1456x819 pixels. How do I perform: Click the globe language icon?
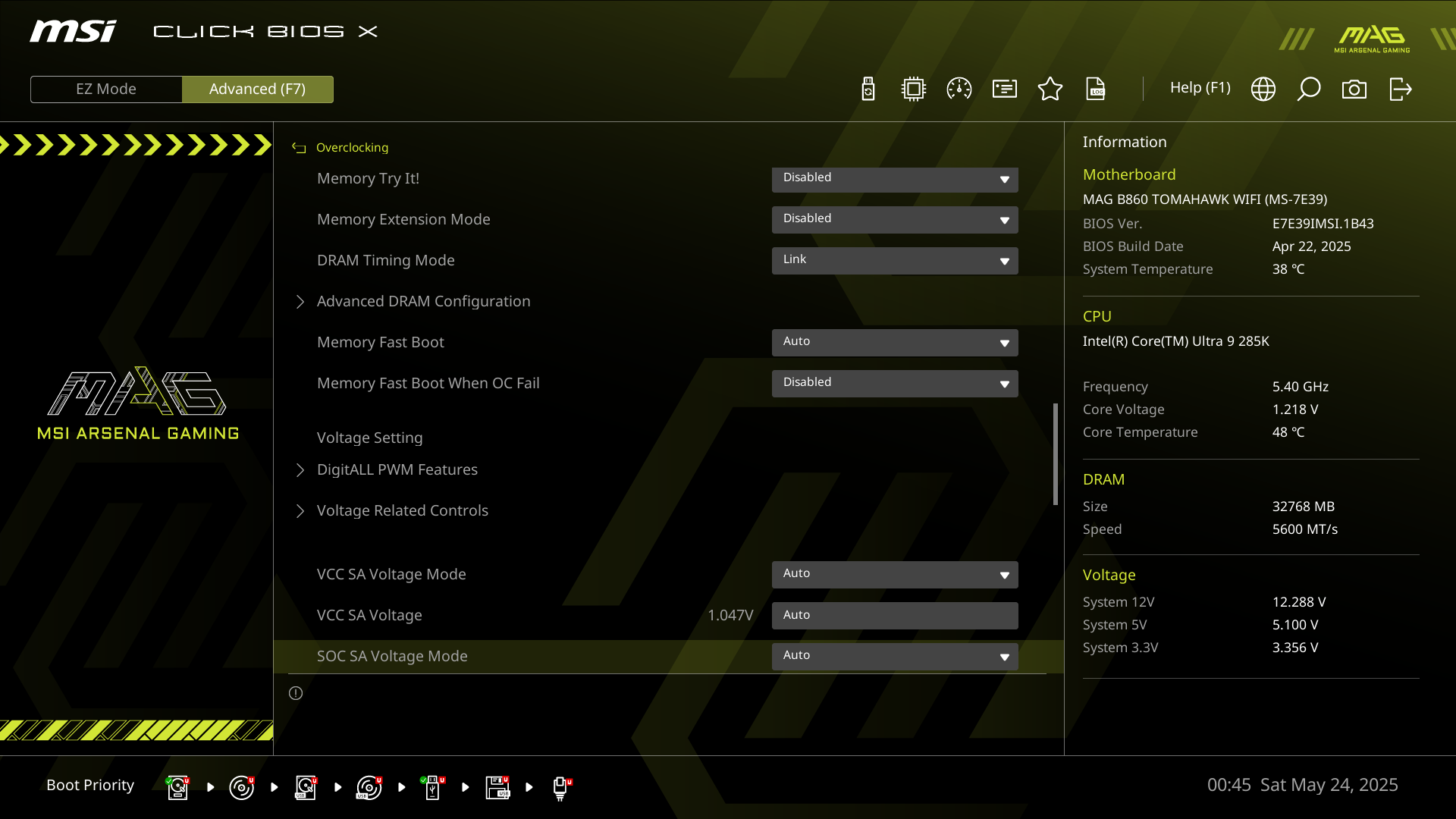coord(1263,89)
